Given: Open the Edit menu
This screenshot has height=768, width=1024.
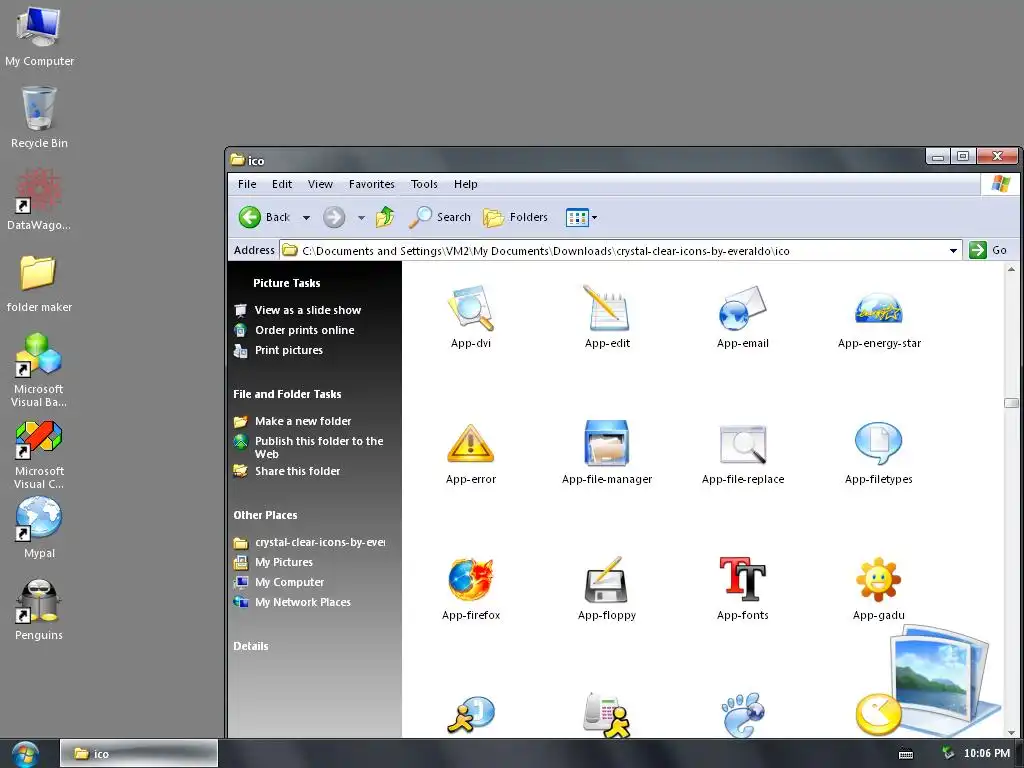Looking at the screenshot, I should 282,184.
